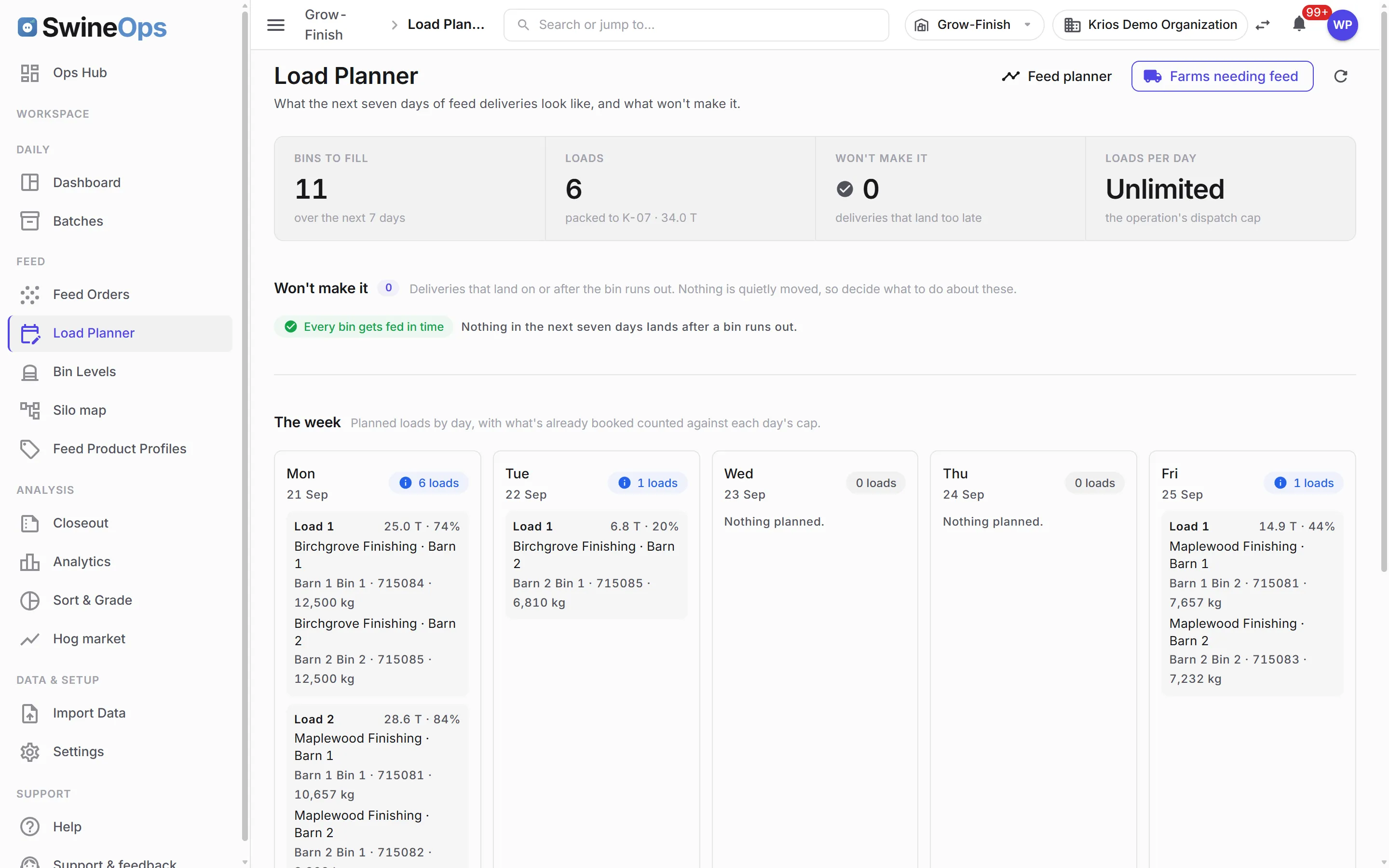
Task: Click the switch organization arrows icon
Action: pos(1263,25)
